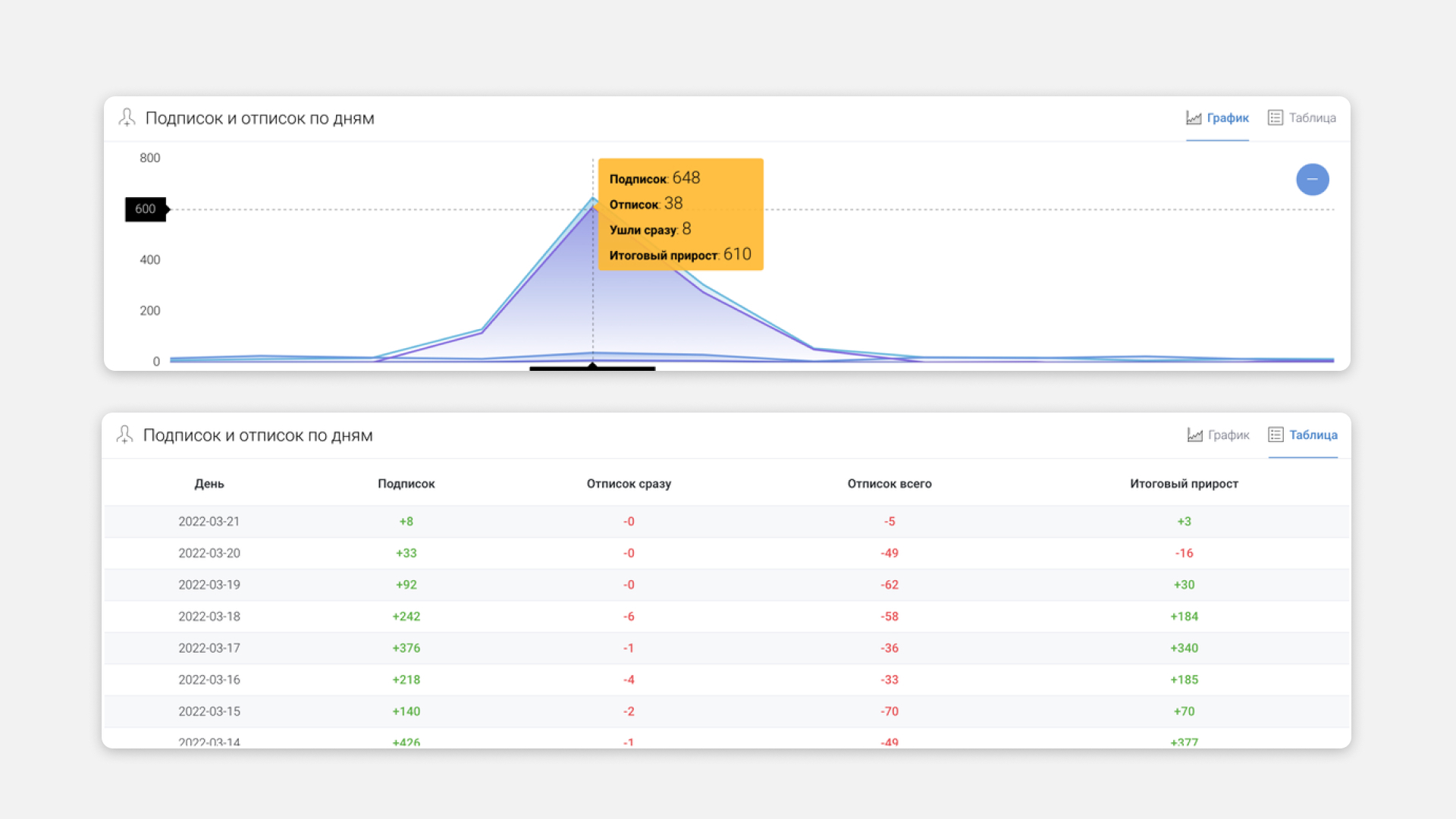Switch the top panel to Таблица view

pos(1311,118)
